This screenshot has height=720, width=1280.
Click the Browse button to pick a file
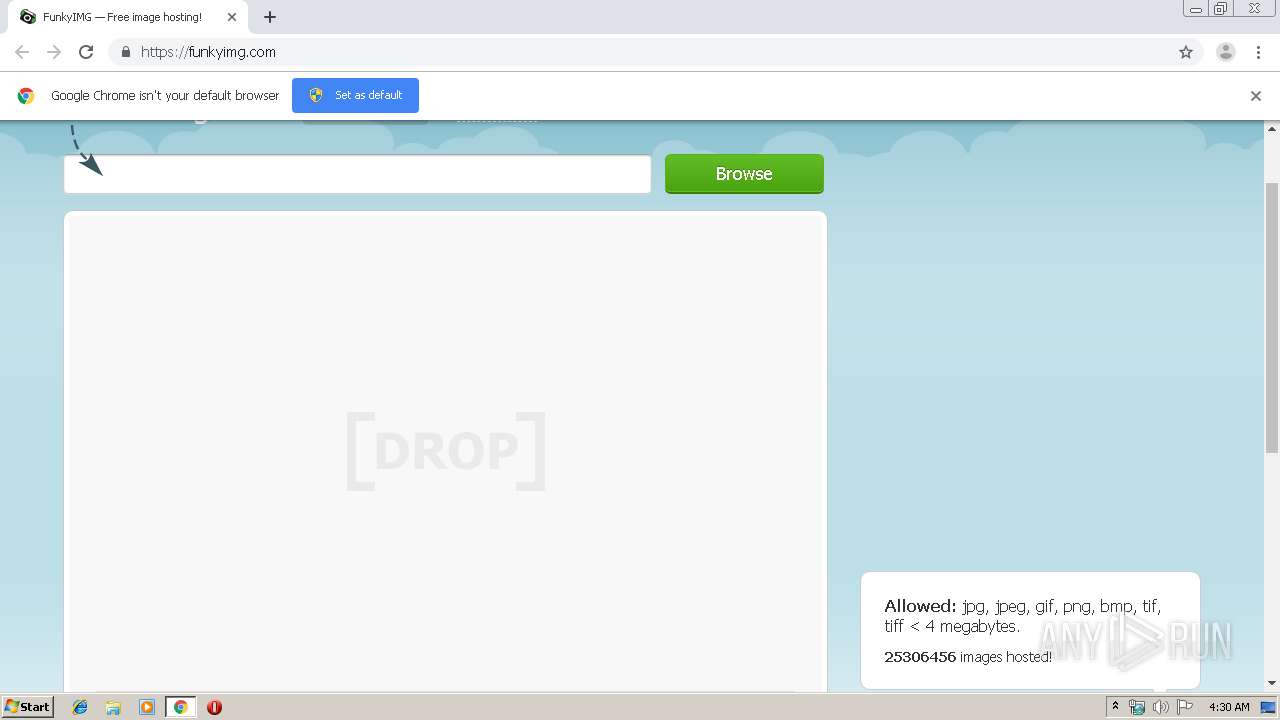(744, 174)
